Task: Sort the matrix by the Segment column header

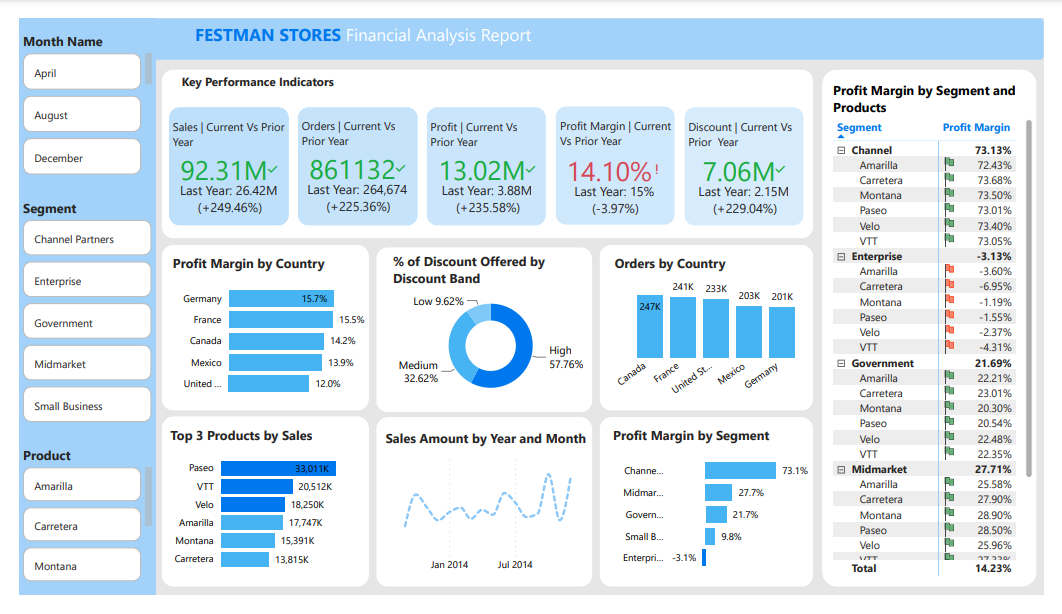Action: [859, 127]
